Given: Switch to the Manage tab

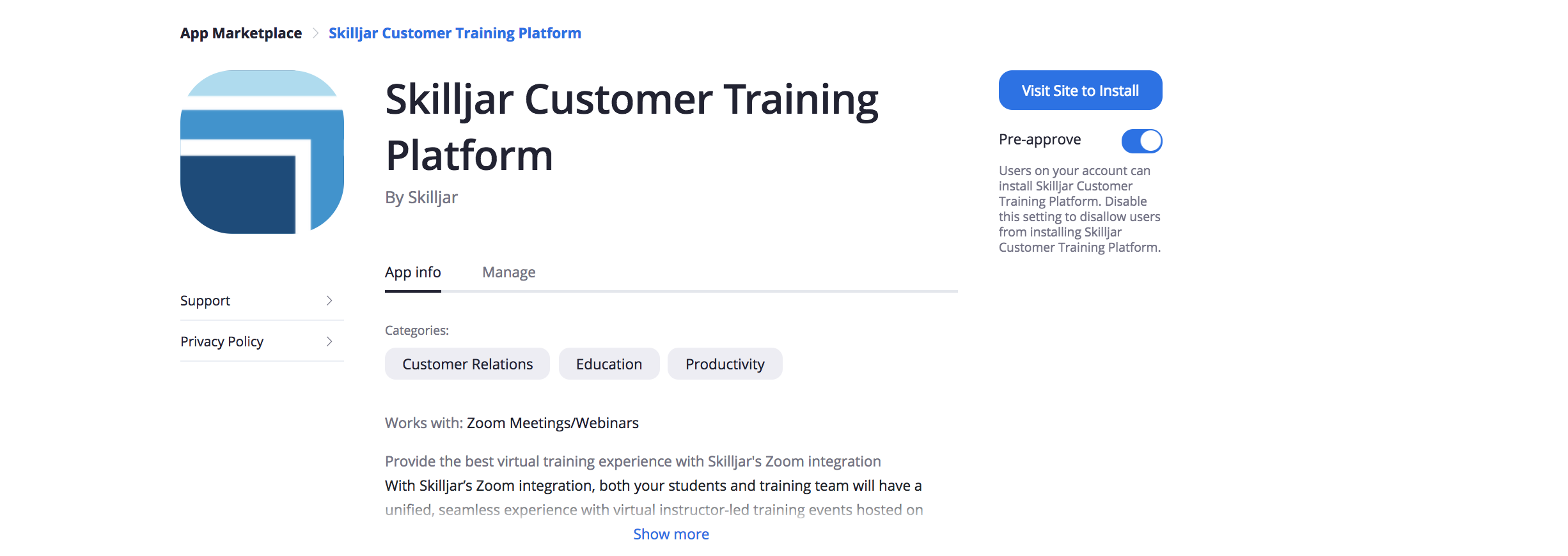Looking at the screenshot, I should 509,273.
